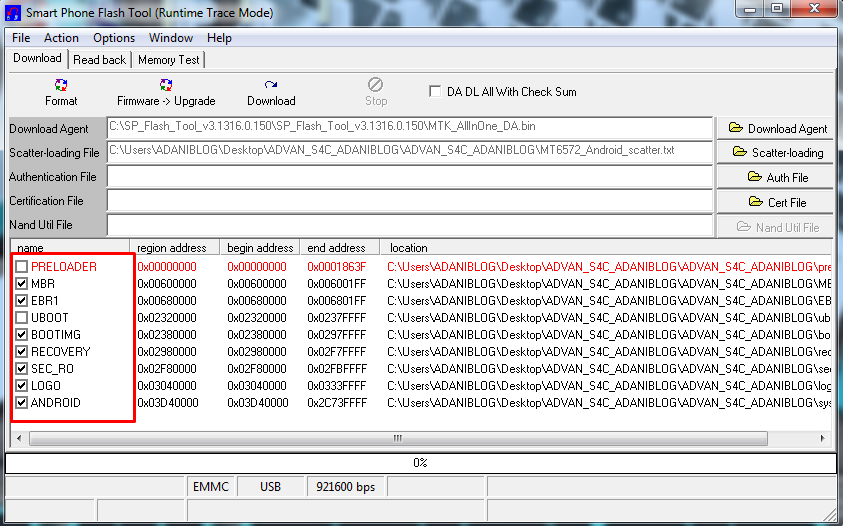
Task: Click the horizontal scrollbar thumb in partition list
Action: pyautogui.click(x=398, y=438)
